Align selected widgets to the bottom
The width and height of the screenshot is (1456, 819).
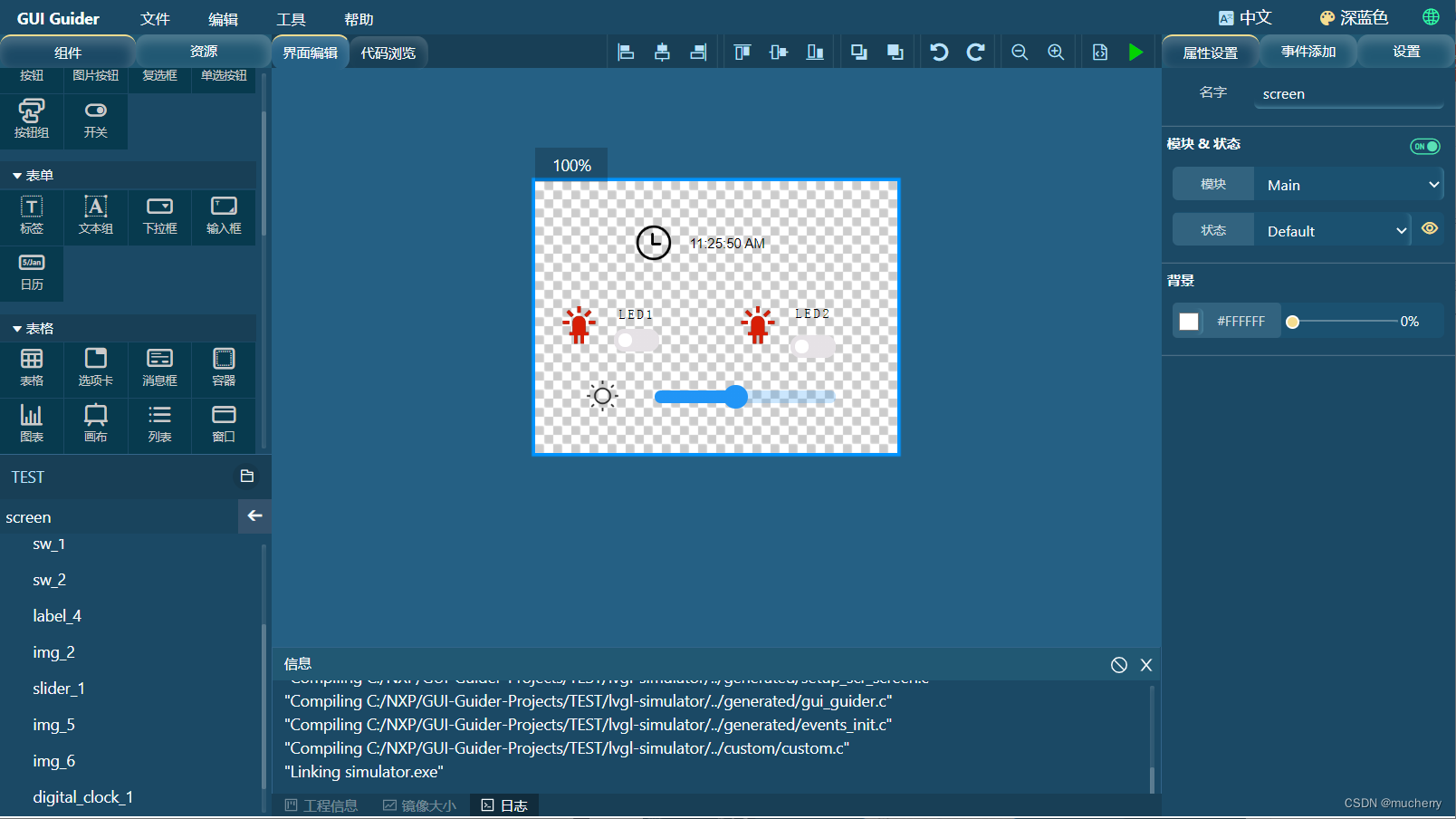[815, 53]
